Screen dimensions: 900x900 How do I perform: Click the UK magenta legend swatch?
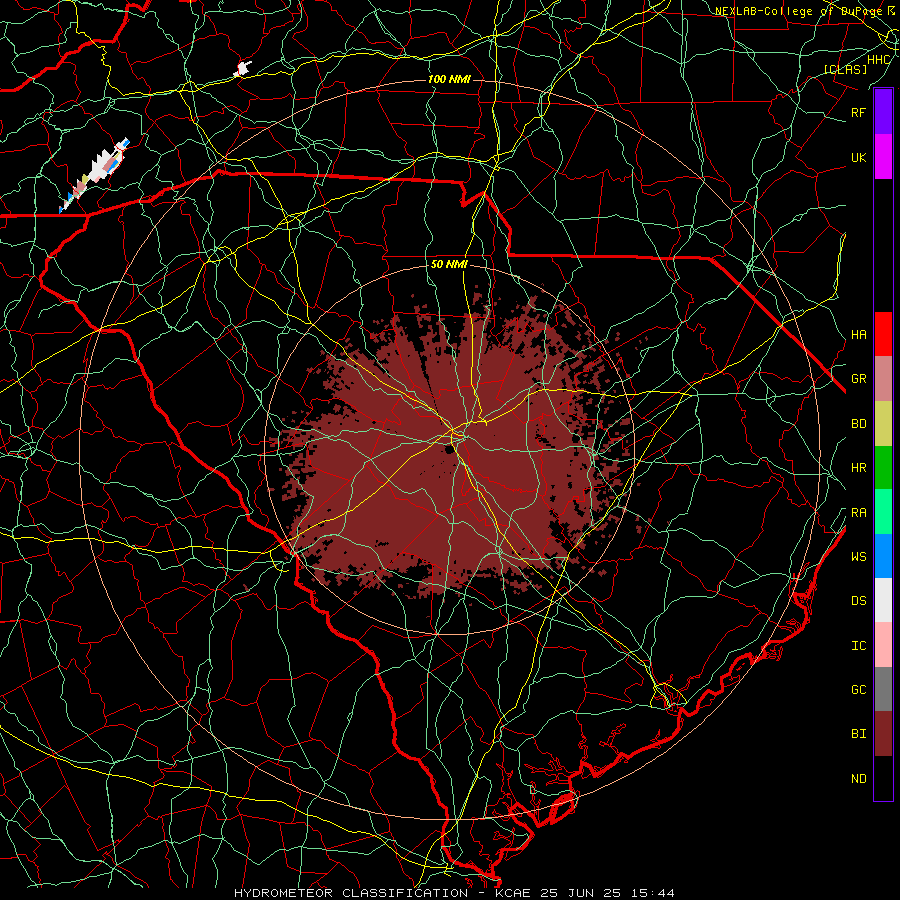coord(883,157)
